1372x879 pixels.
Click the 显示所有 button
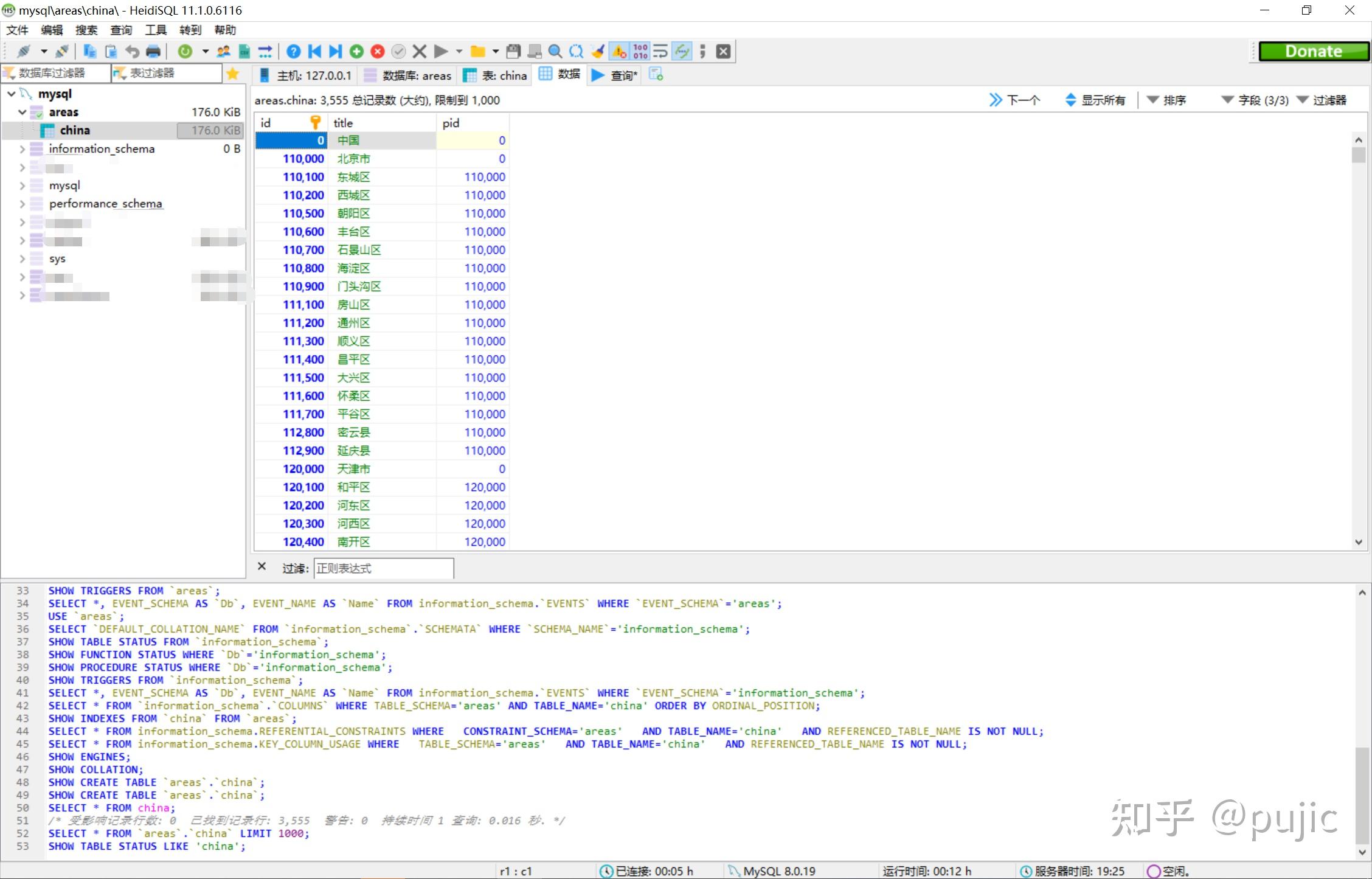click(1095, 100)
